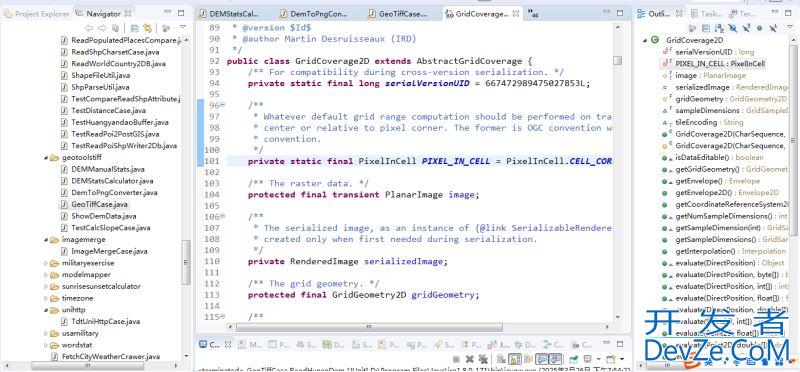Toggle Hide Static Members in Outline
The width and height of the screenshot is (800, 372).
pos(746,28)
